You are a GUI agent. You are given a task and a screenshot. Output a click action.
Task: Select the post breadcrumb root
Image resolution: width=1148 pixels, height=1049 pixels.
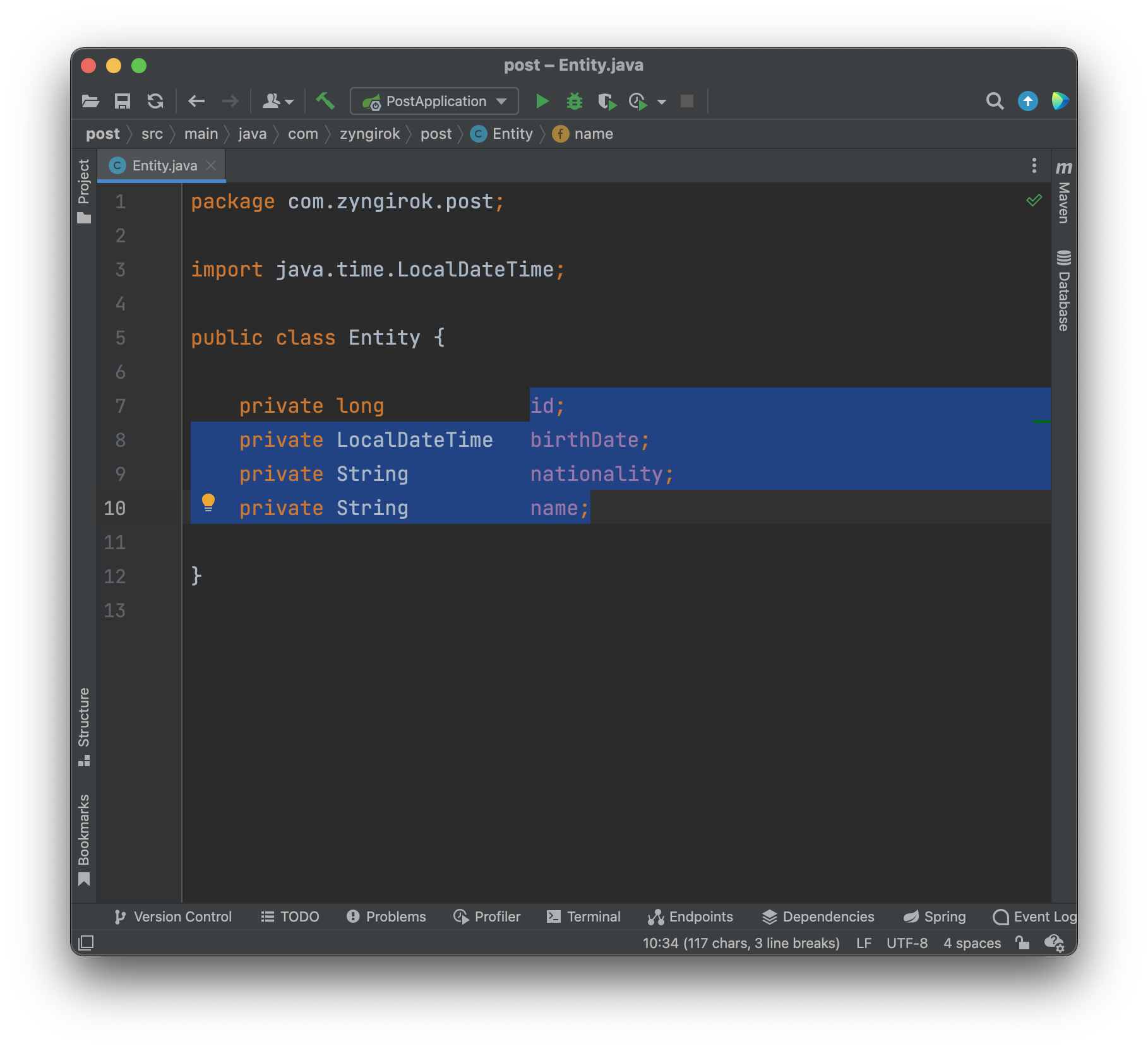[103, 134]
